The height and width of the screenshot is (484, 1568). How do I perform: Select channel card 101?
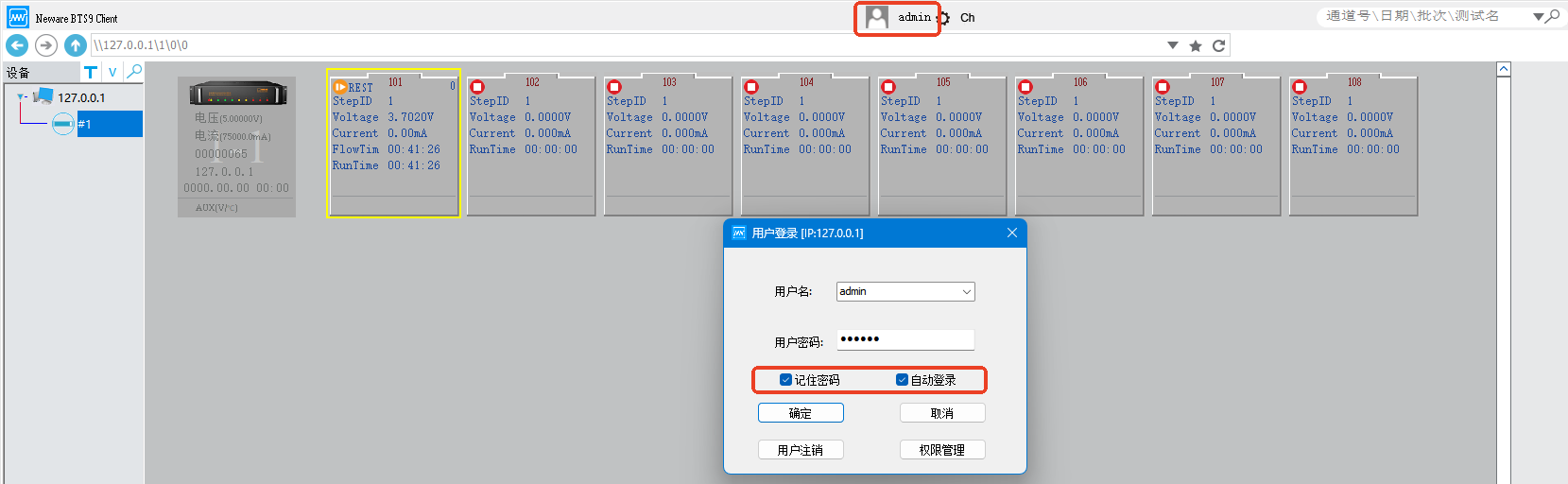pyautogui.click(x=393, y=143)
